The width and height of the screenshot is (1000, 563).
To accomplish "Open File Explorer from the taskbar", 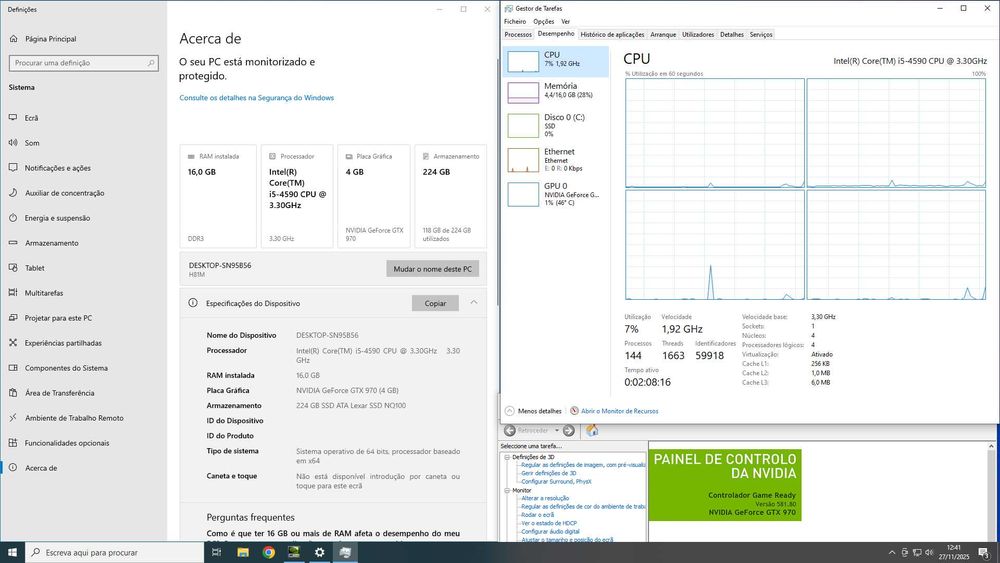I will click(243, 552).
